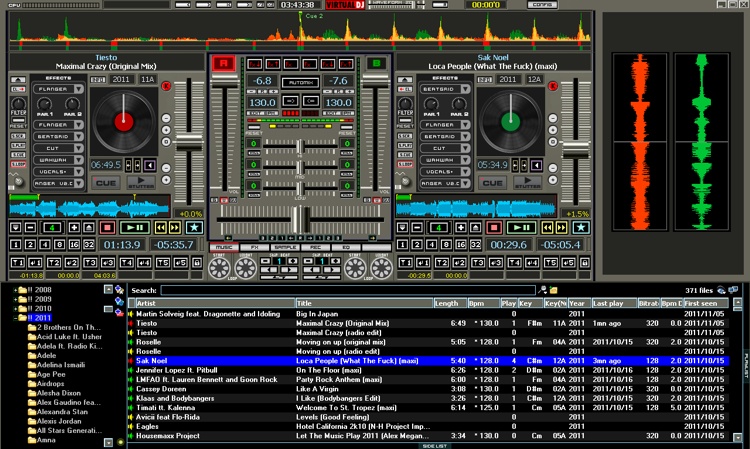750x449 pixels.
Task: Toggle red K keylock button on right deck
Action: pos(552,86)
